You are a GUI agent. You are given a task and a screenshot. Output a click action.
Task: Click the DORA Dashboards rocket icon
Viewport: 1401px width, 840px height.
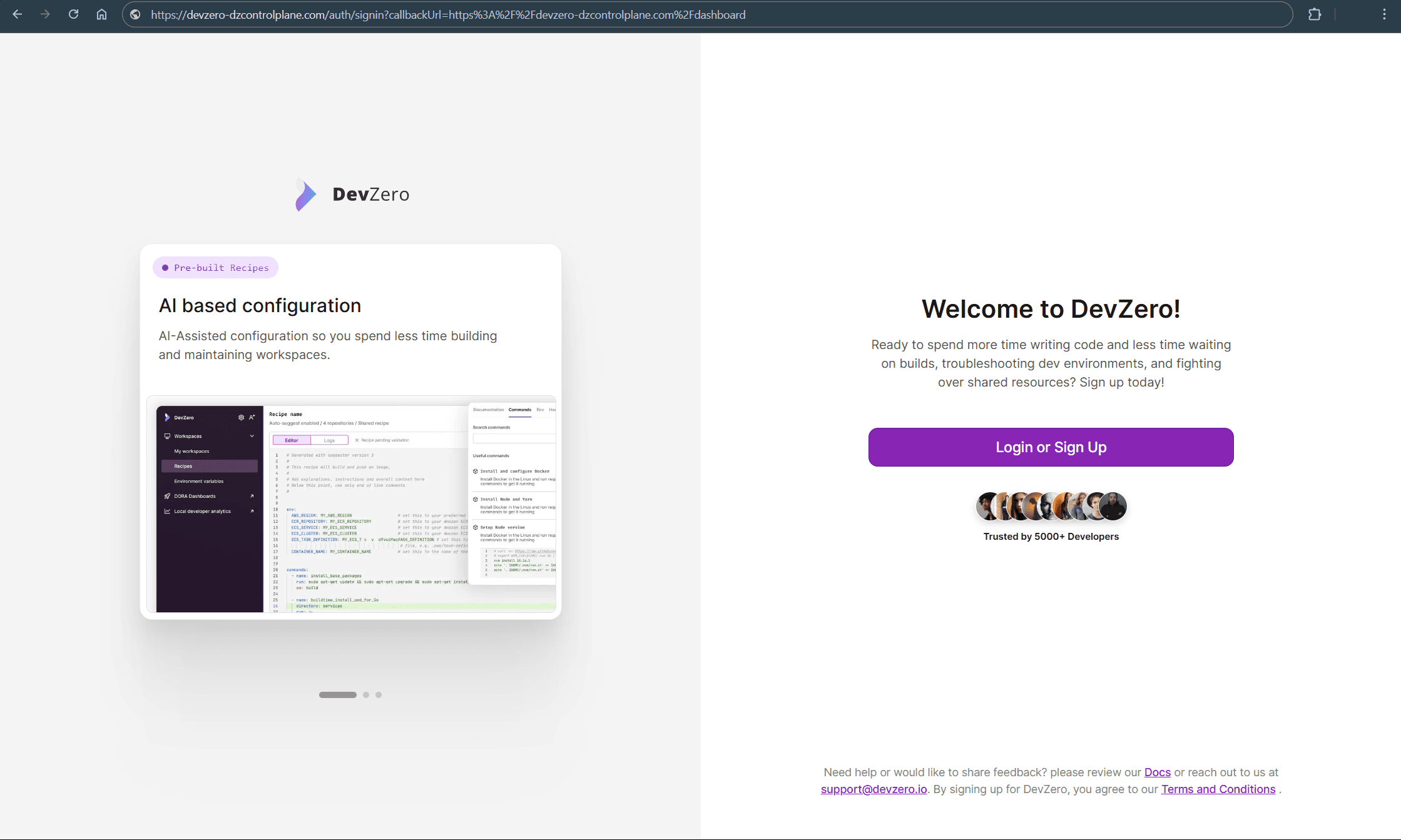point(167,496)
